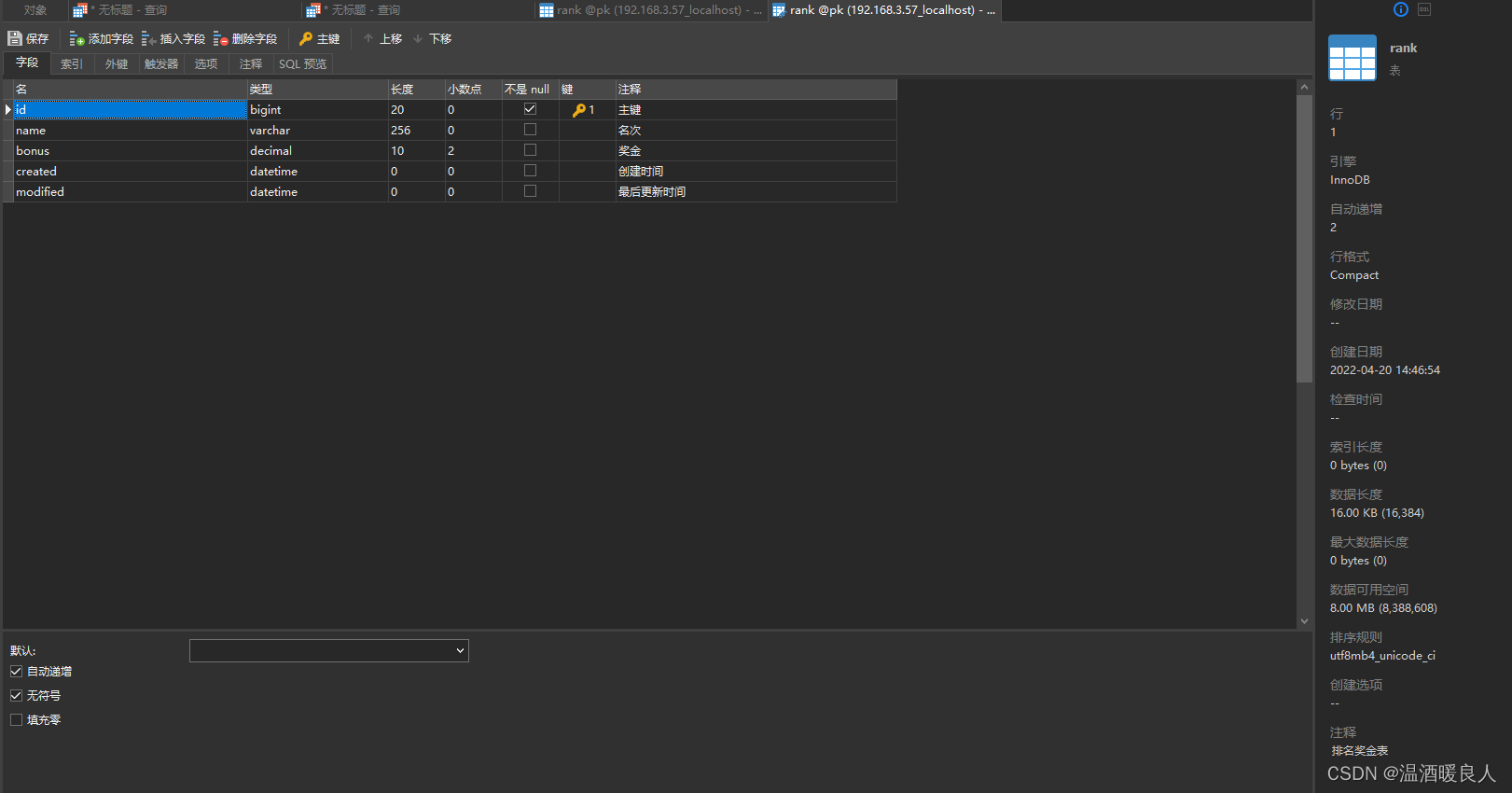Click the InnoDB engine value

click(1350, 180)
